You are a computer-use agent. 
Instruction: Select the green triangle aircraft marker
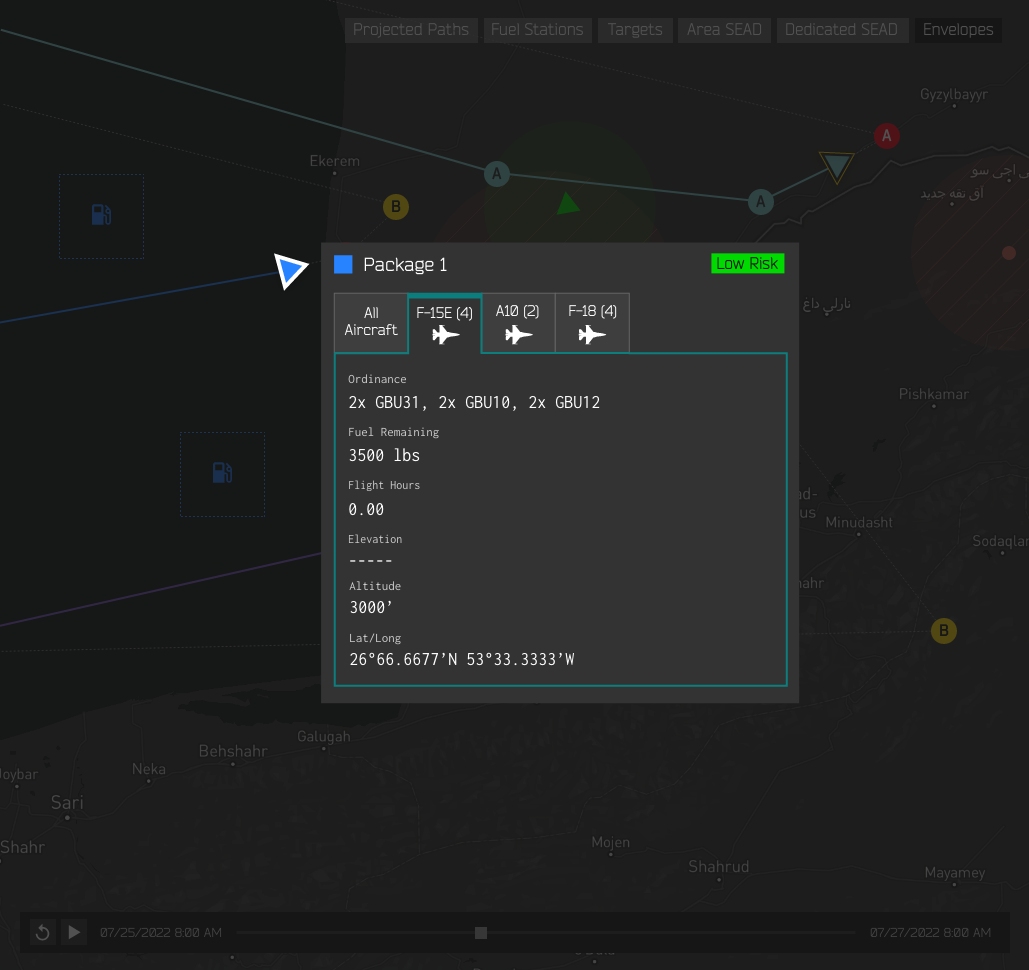pyautogui.click(x=567, y=204)
